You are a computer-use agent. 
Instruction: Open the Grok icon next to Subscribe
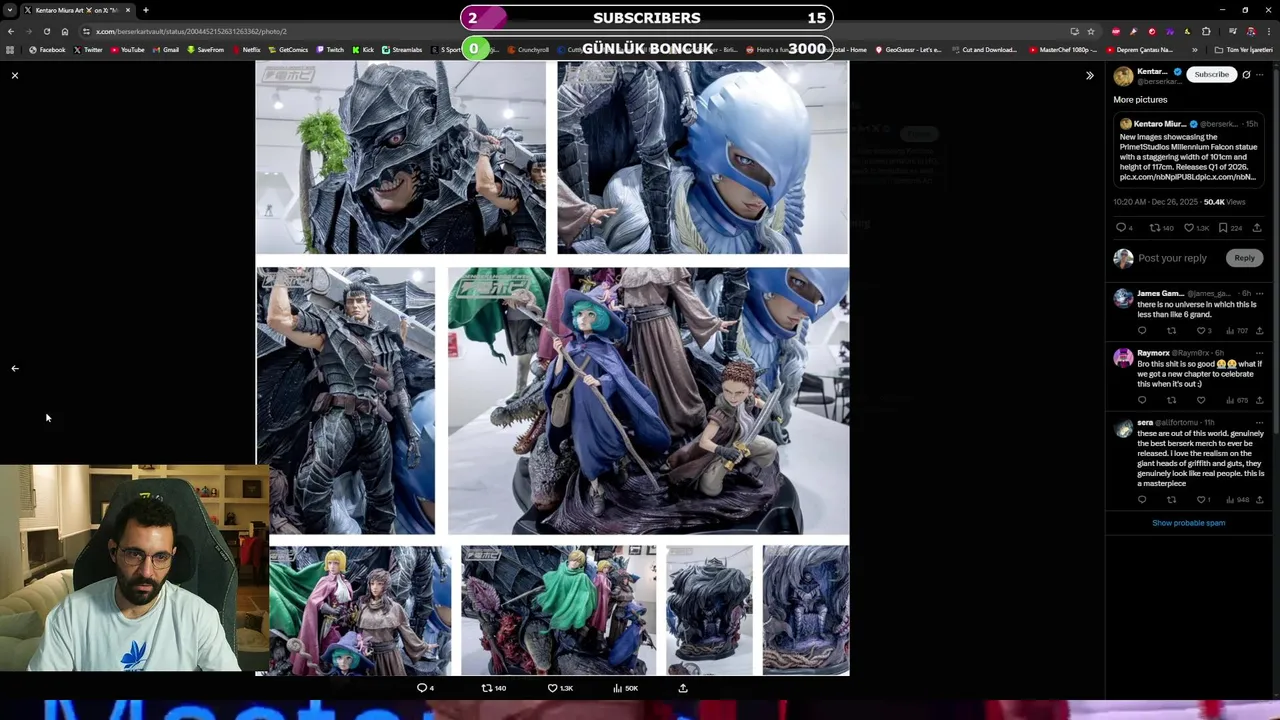coord(1246,74)
